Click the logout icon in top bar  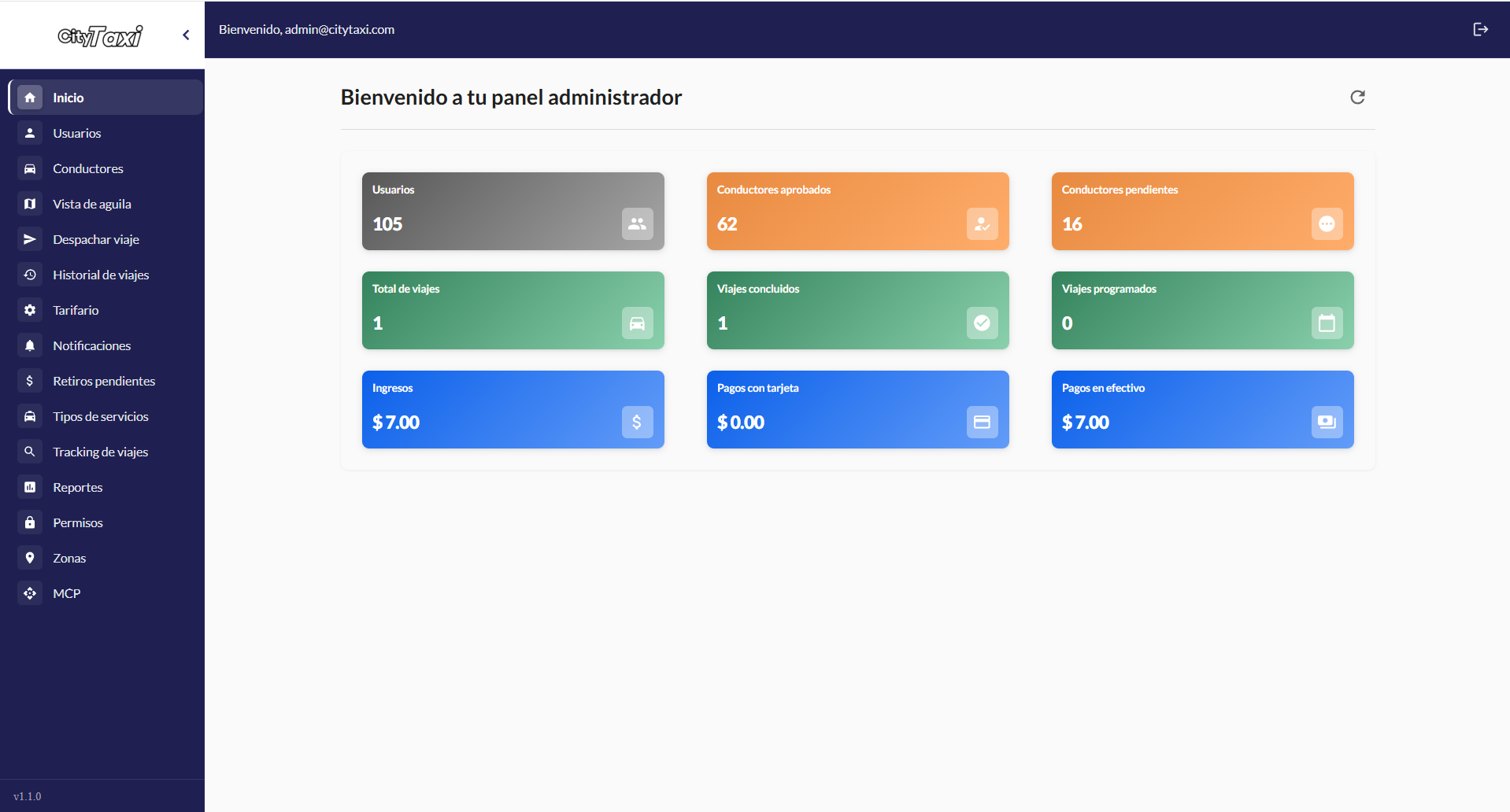1480,29
